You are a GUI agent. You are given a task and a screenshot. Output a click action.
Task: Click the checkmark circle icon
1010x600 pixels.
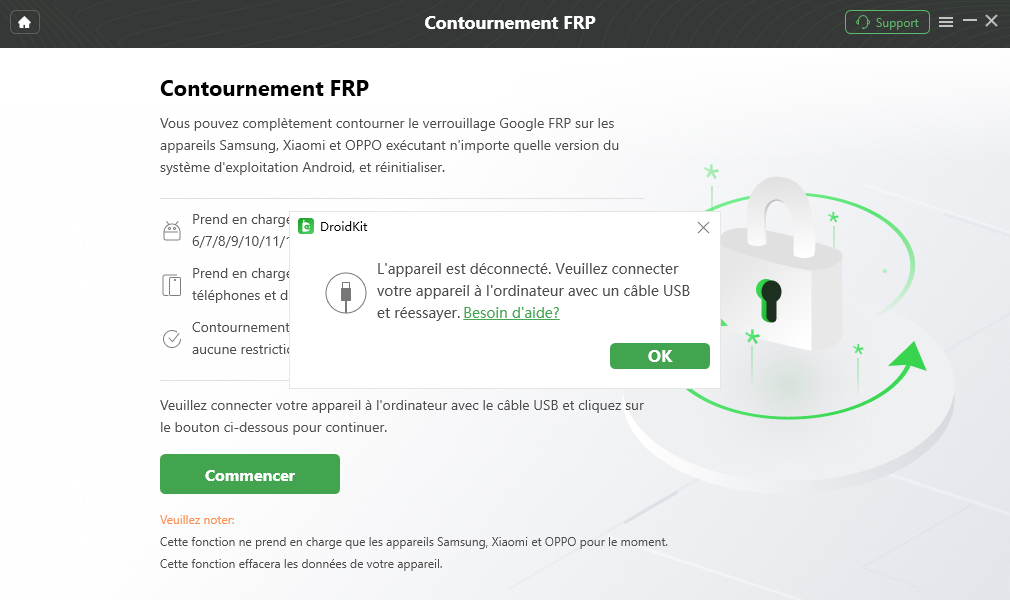click(x=172, y=338)
